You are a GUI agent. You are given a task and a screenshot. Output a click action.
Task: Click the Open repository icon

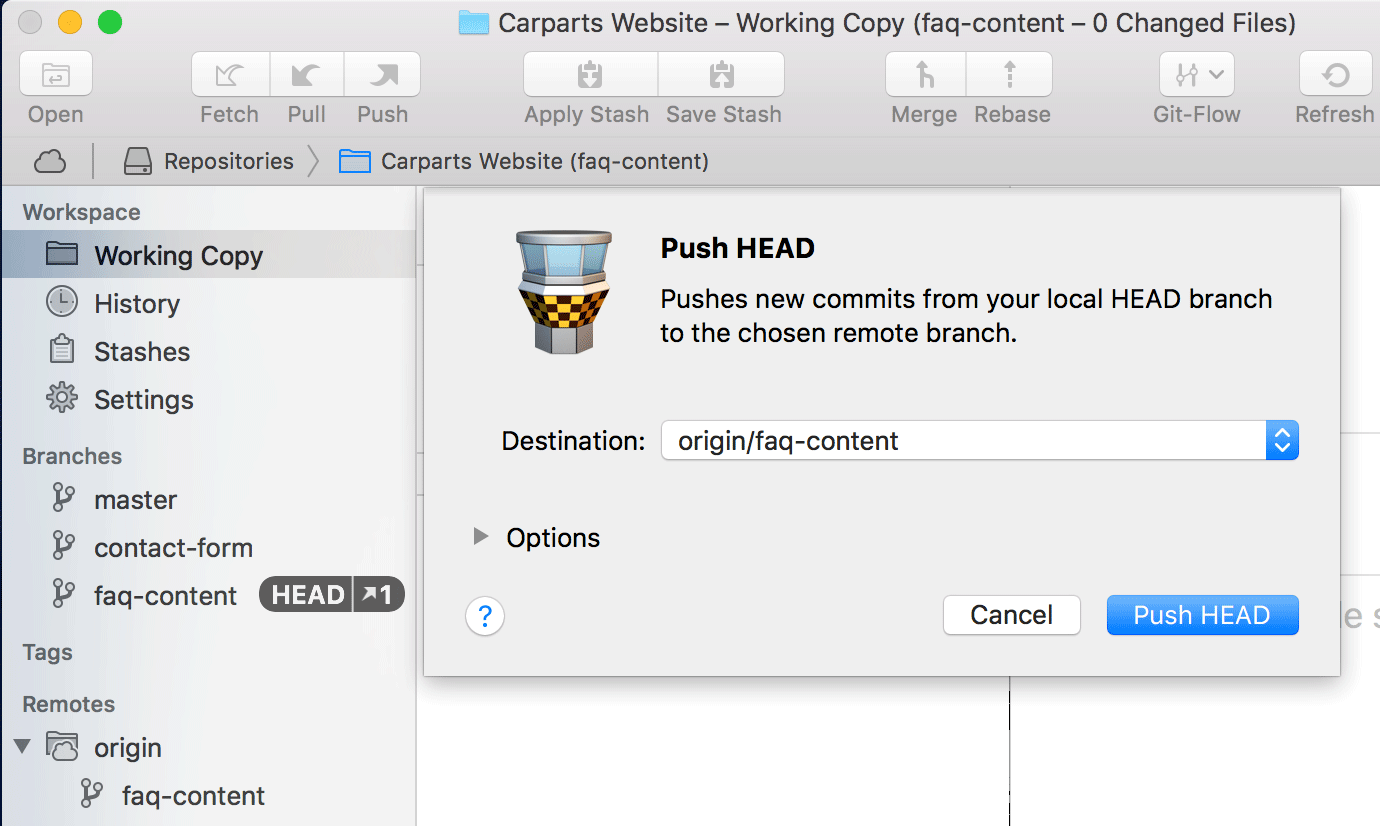(56, 75)
